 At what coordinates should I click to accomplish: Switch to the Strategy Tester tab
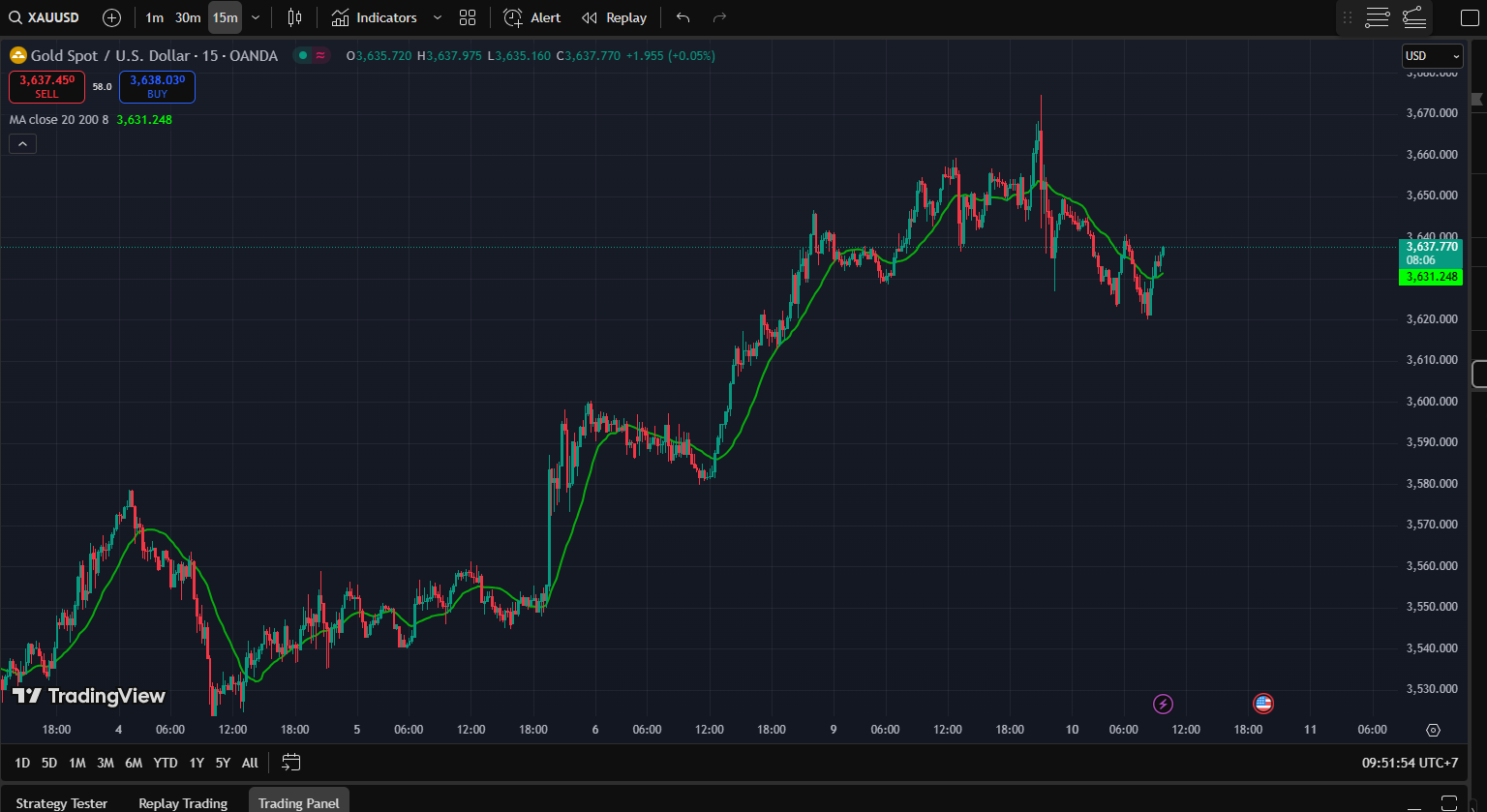pos(62,803)
